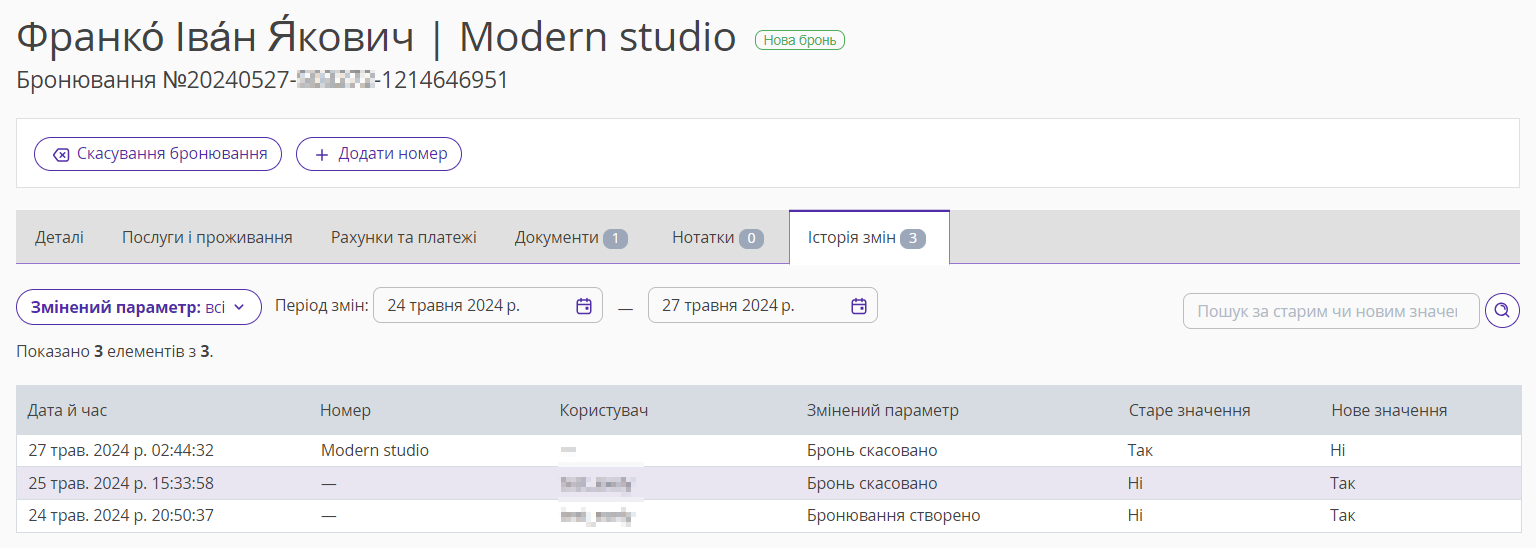
Task: Click Бронювання створено cell
Action: click(894, 516)
